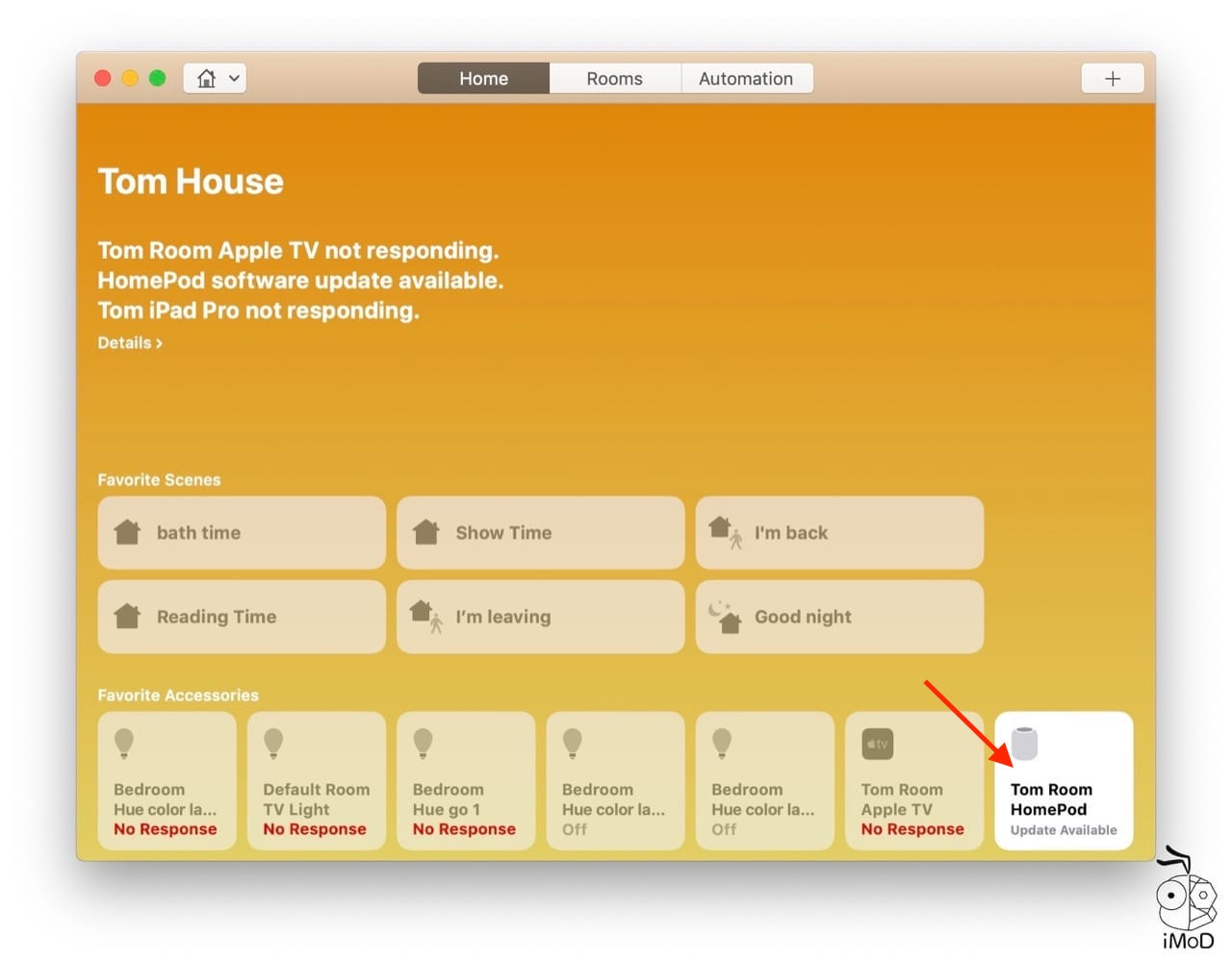The width and height of the screenshot is (1232, 962).
Task: Click the Apple TV icon on Tom Room tile
Action: point(877,744)
